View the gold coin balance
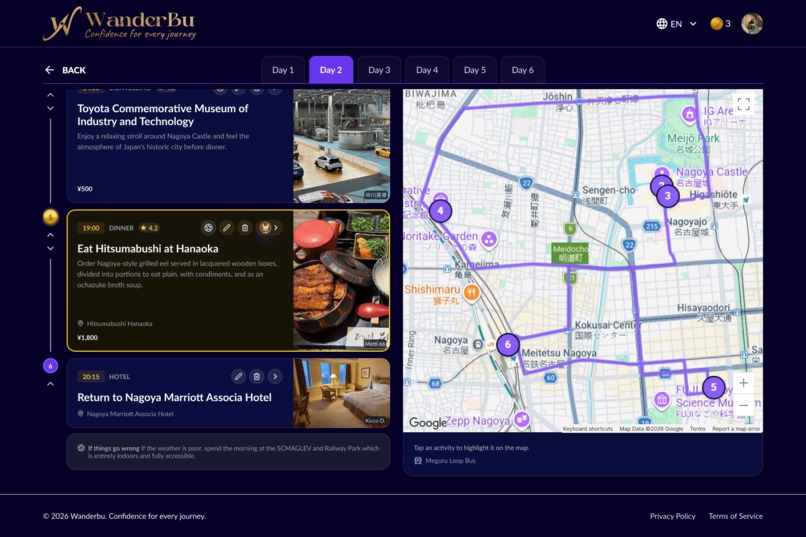Screen dimensions: 806x537 [x=721, y=24]
